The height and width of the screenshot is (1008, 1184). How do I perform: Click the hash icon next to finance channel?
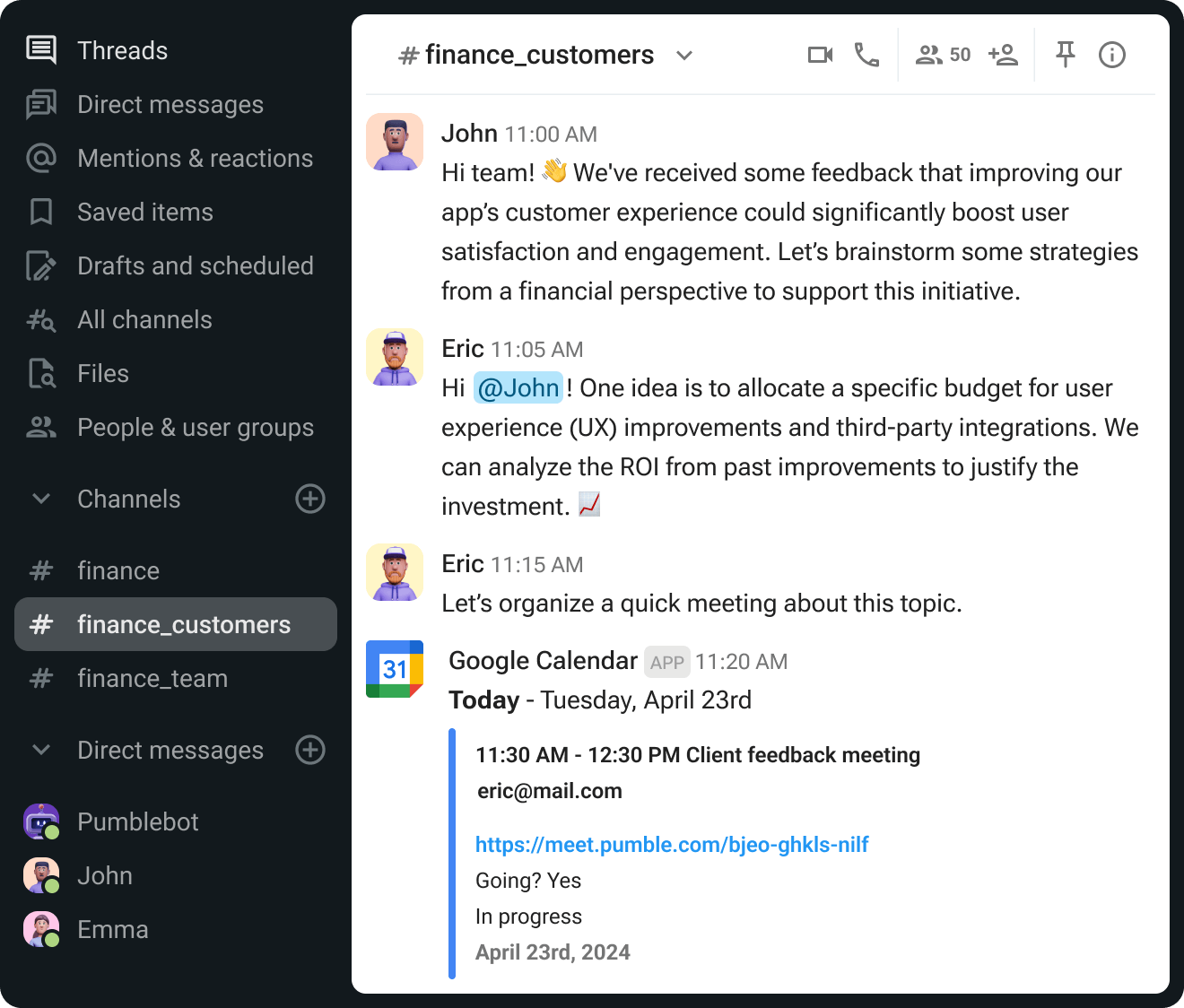(41, 570)
